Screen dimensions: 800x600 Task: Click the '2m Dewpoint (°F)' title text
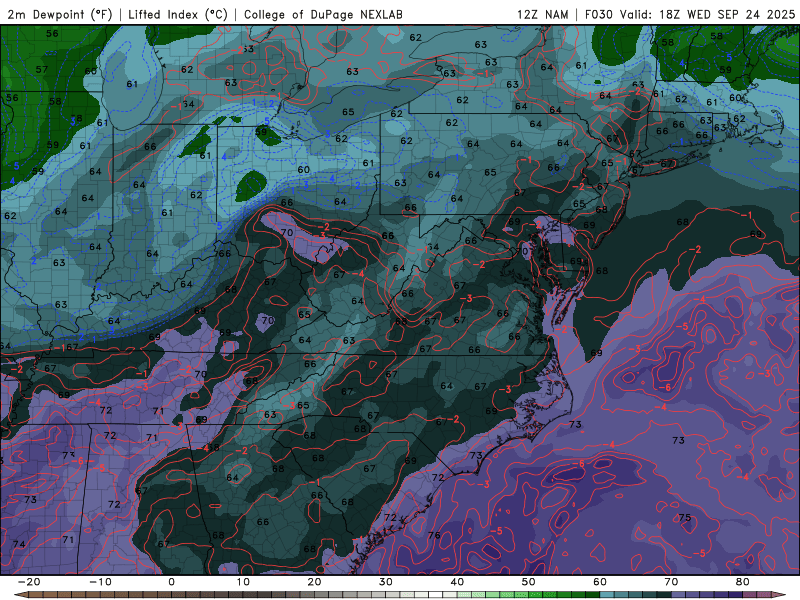click(x=60, y=14)
